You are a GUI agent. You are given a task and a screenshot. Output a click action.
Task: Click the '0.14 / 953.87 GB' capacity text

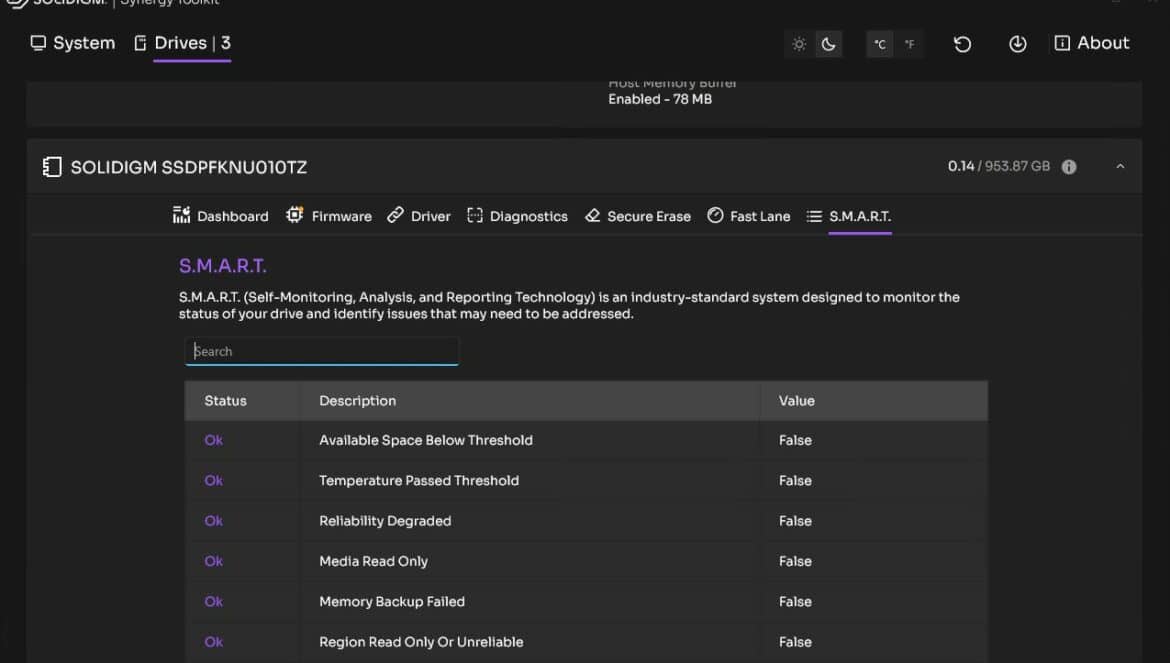(998, 166)
